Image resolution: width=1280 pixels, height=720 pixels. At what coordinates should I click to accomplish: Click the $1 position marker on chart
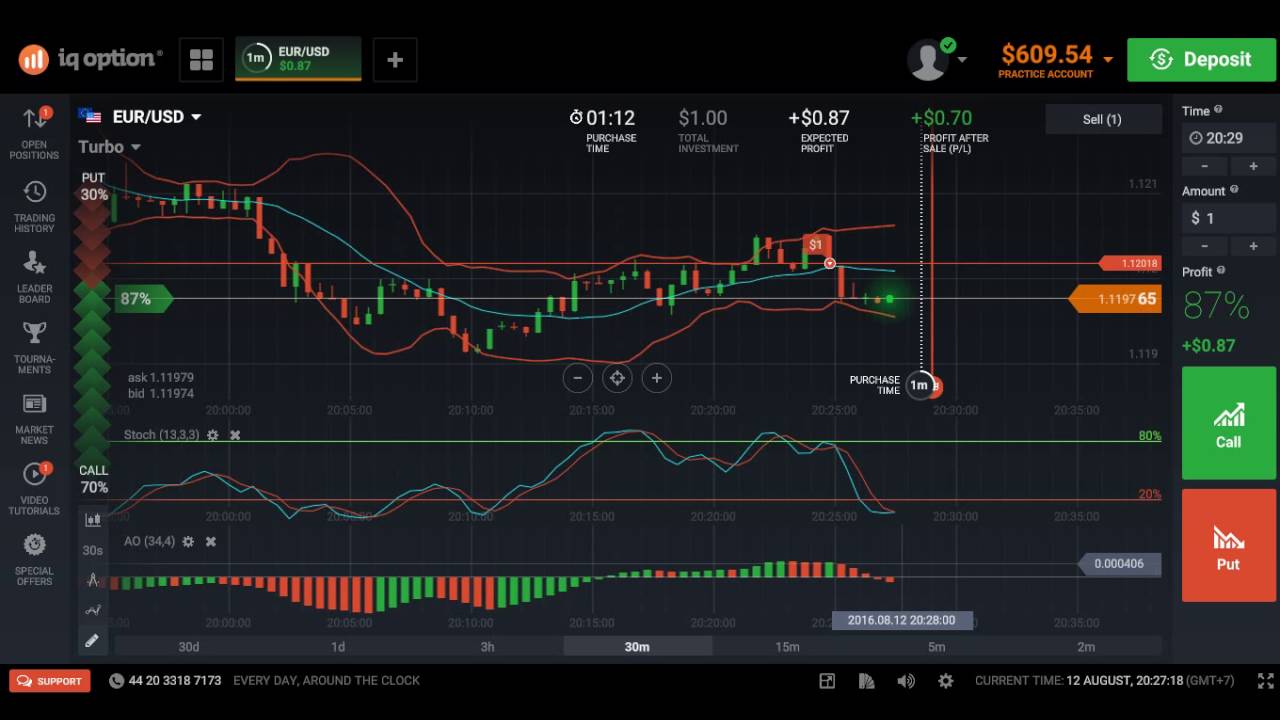(x=816, y=245)
